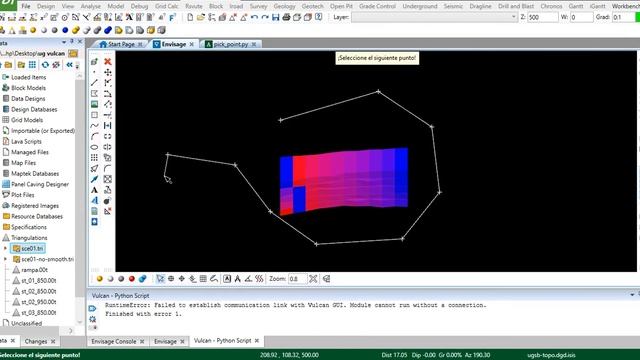
Task: Open the Geology menu
Action: pos(284,6)
